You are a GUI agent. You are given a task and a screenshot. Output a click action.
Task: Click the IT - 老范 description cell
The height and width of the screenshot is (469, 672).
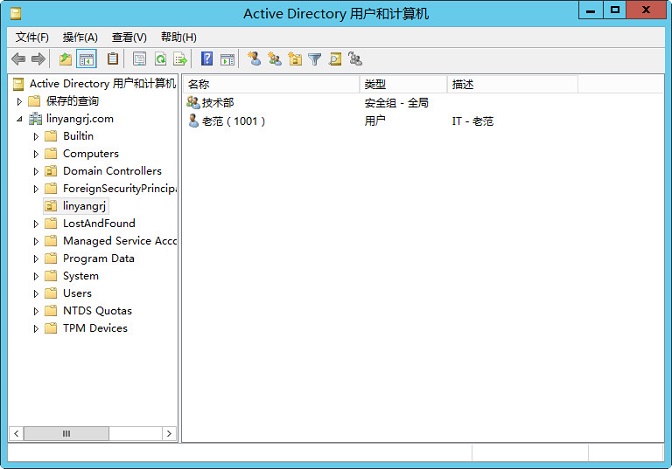click(473, 121)
